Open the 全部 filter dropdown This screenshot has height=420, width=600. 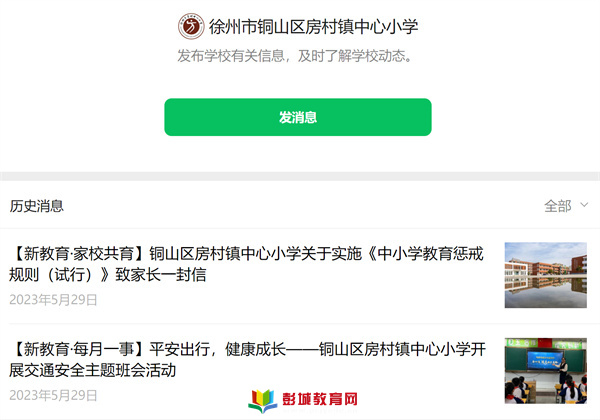point(566,206)
